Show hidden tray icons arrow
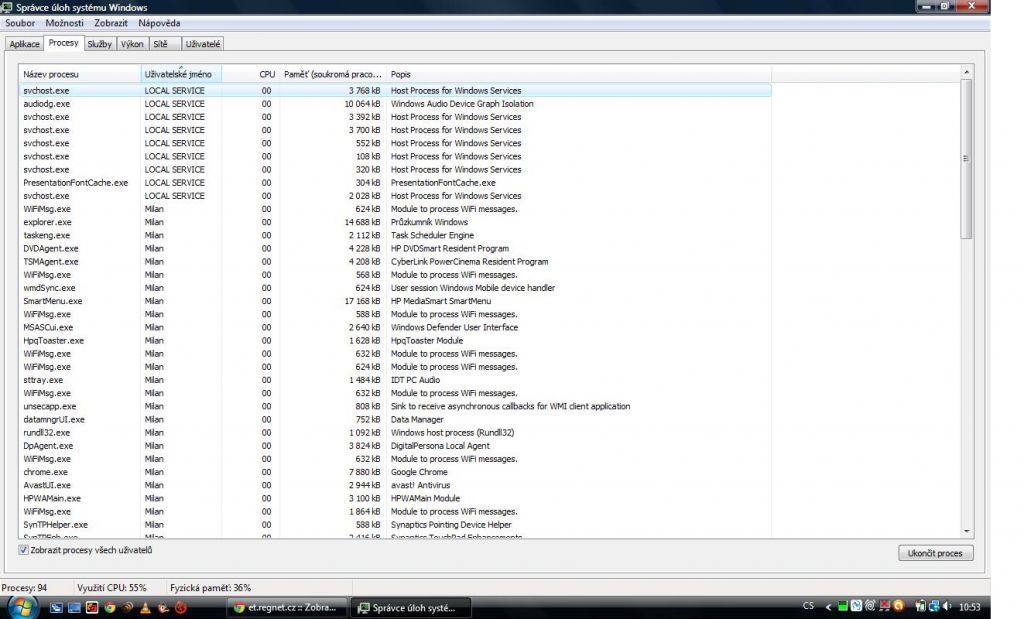This screenshot has height=619, width=1024. pyautogui.click(x=828, y=607)
